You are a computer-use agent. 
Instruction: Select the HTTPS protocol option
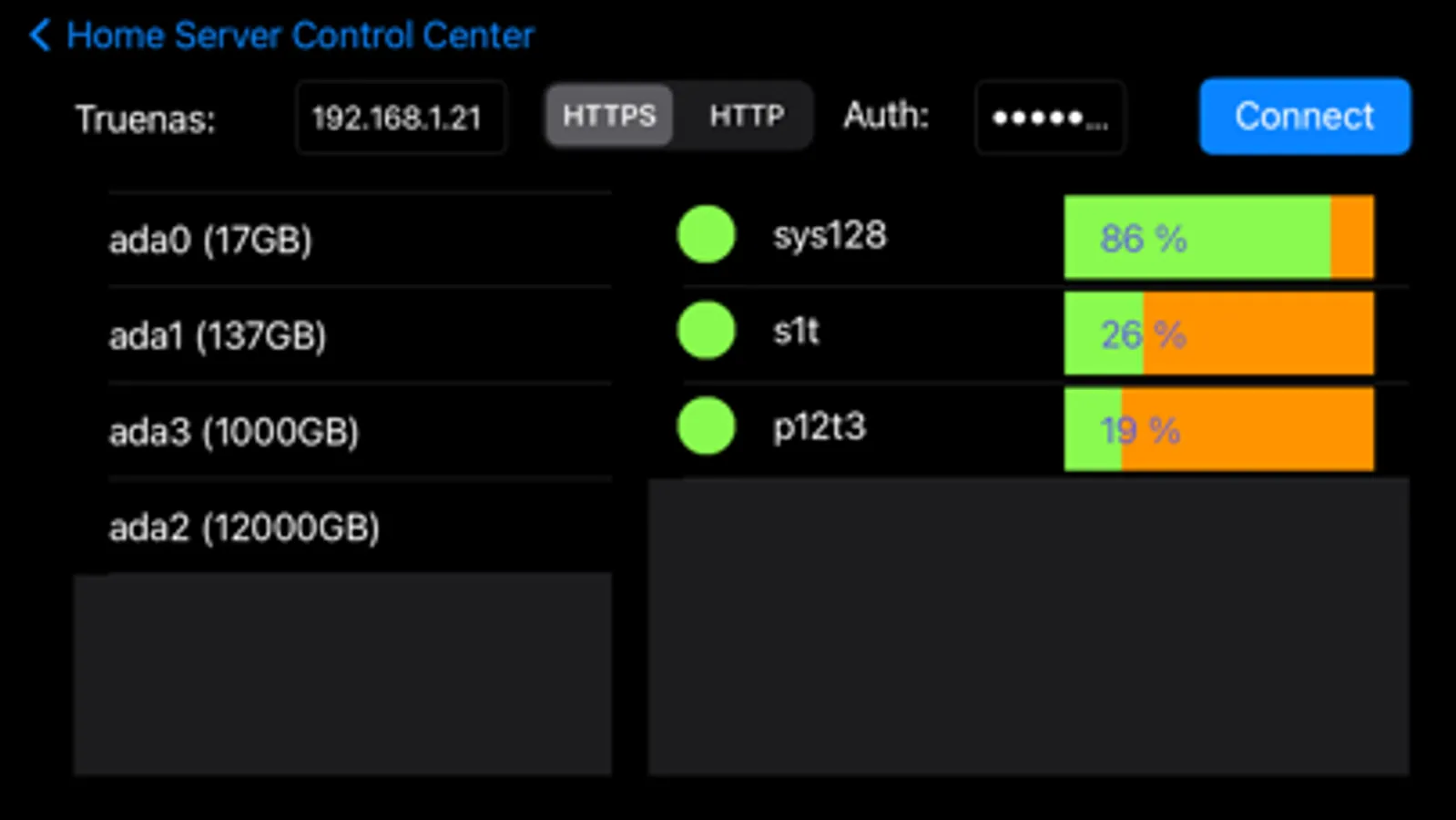pos(609,116)
